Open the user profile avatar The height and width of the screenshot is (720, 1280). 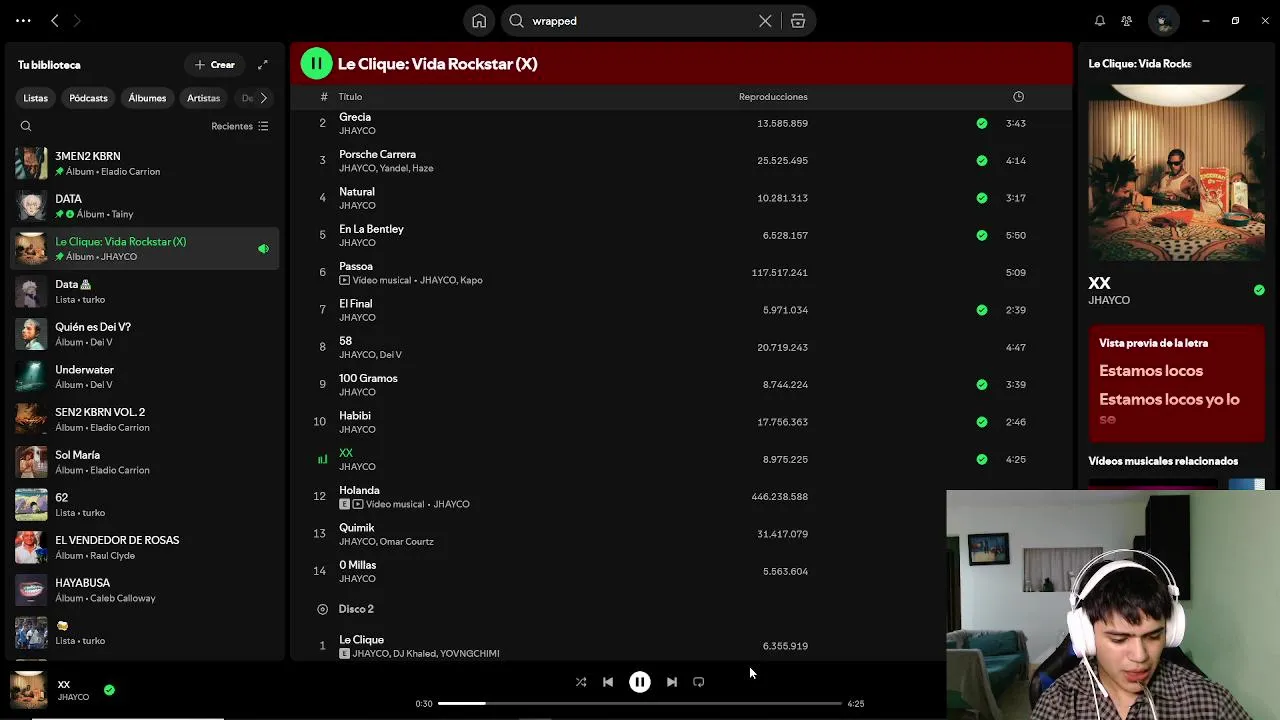point(1162,20)
